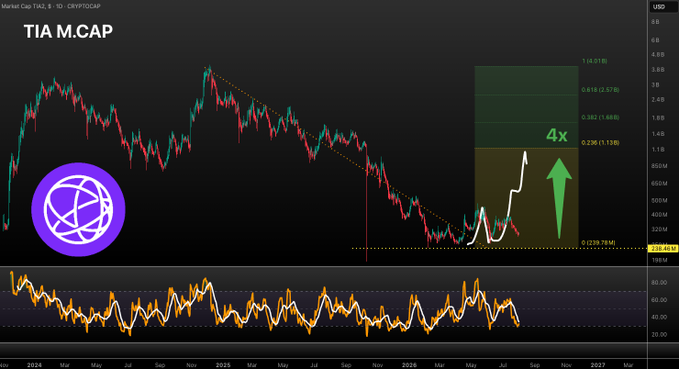The width and height of the screenshot is (679, 369).
Task: Click the 650M price axis label
Action: pos(659,184)
